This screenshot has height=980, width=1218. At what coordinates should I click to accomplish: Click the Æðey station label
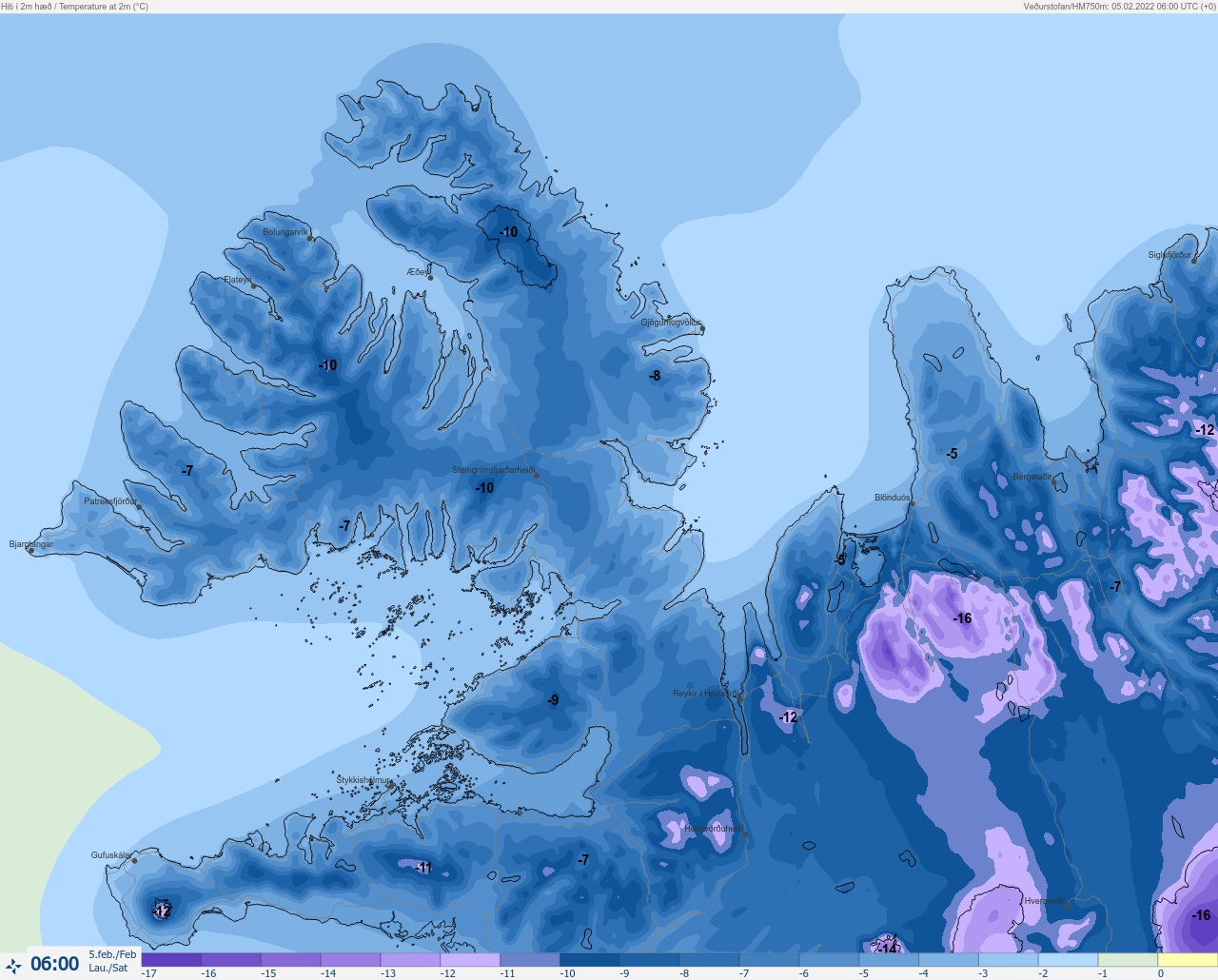tap(418, 272)
